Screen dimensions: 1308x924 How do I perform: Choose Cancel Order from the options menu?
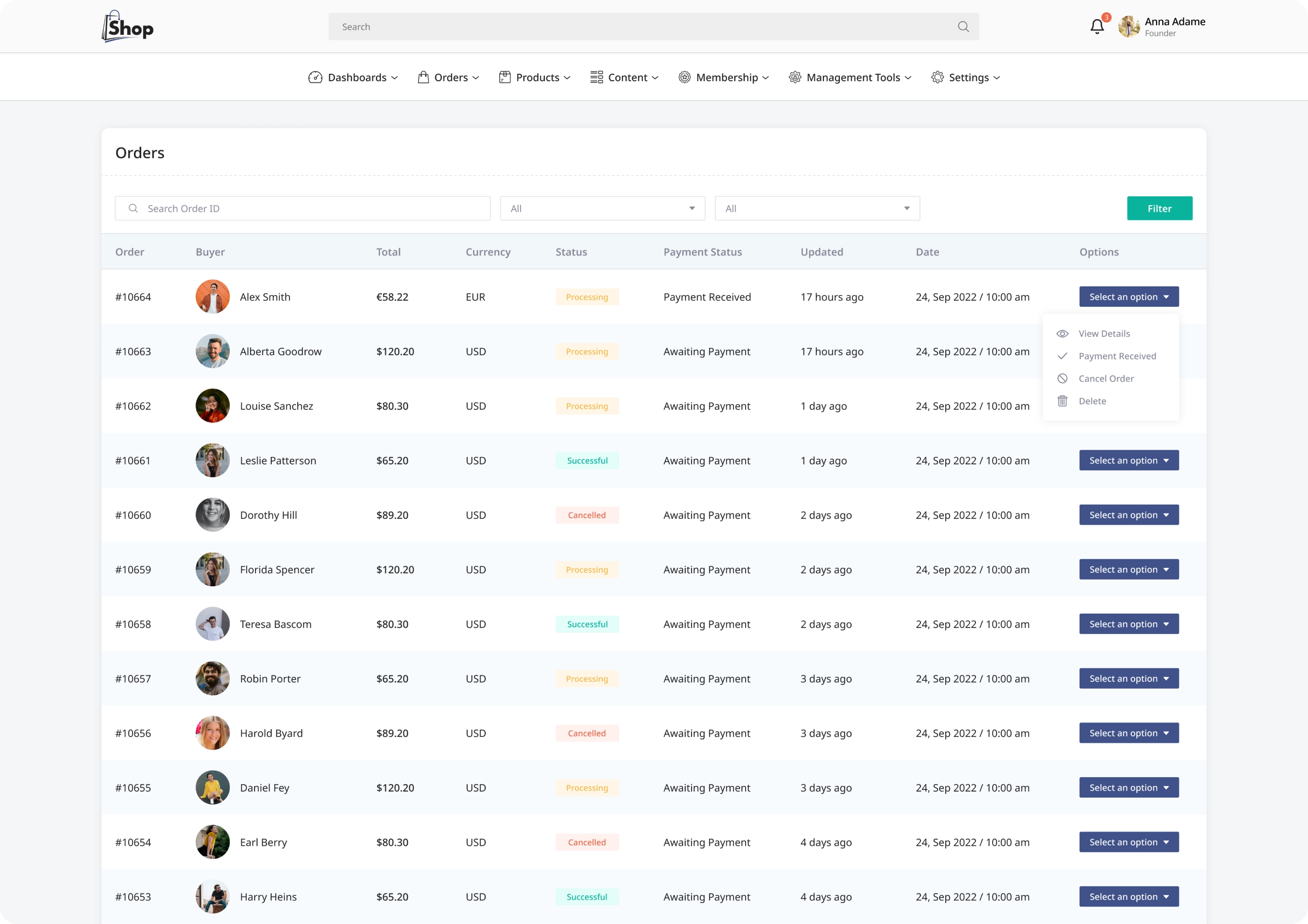click(x=1106, y=379)
